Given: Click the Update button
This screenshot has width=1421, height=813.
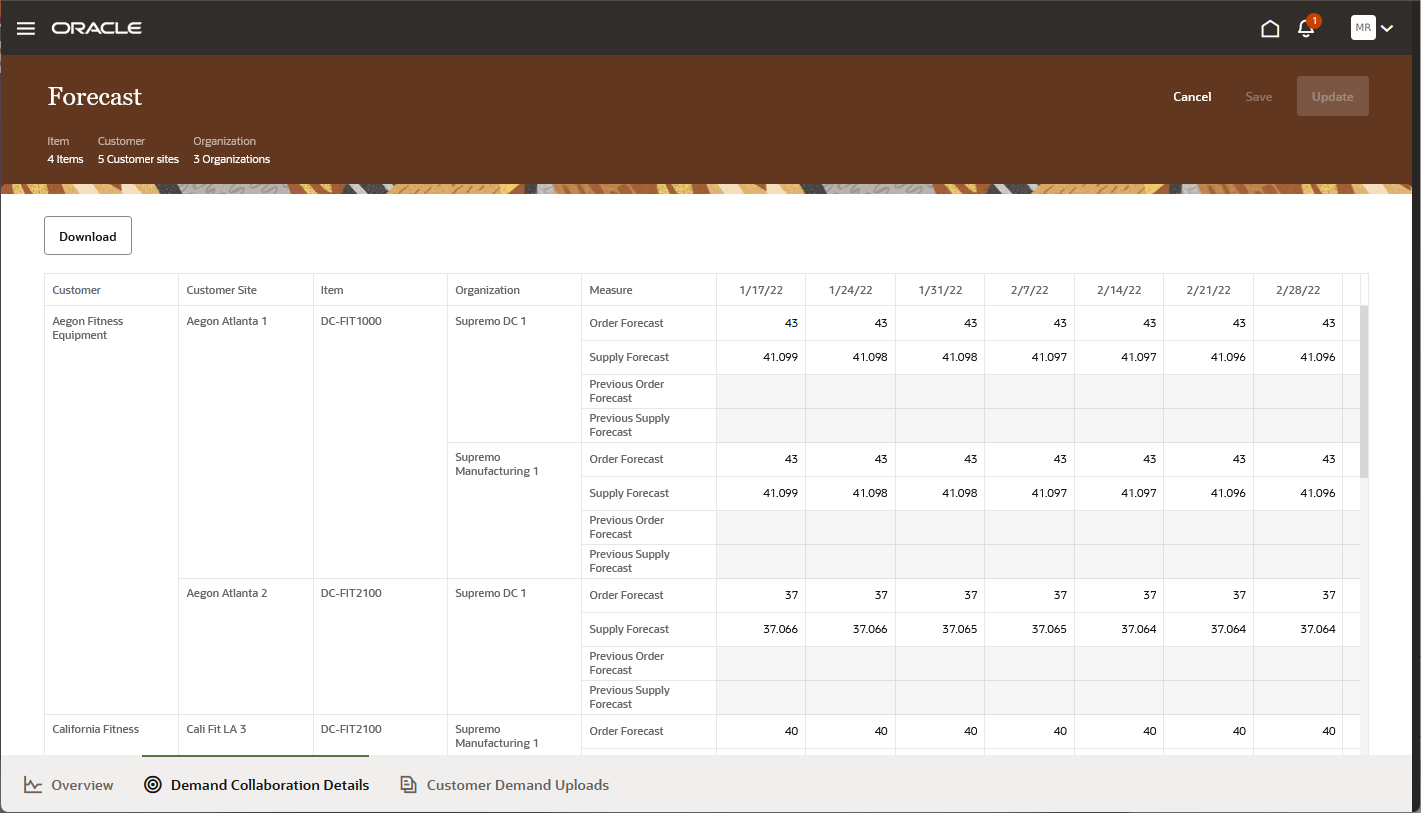Looking at the screenshot, I should click(x=1333, y=97).
